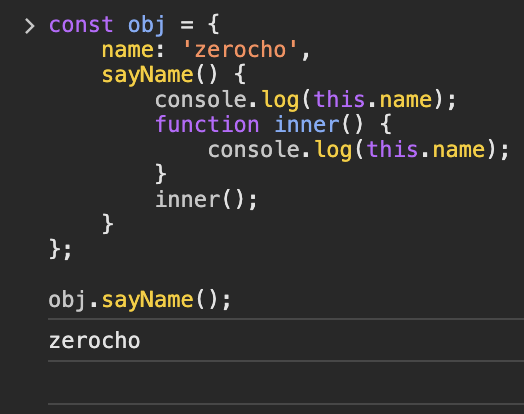Click the 'zerocho' string literal in code

pyautogui.click(x=240, y=50)
